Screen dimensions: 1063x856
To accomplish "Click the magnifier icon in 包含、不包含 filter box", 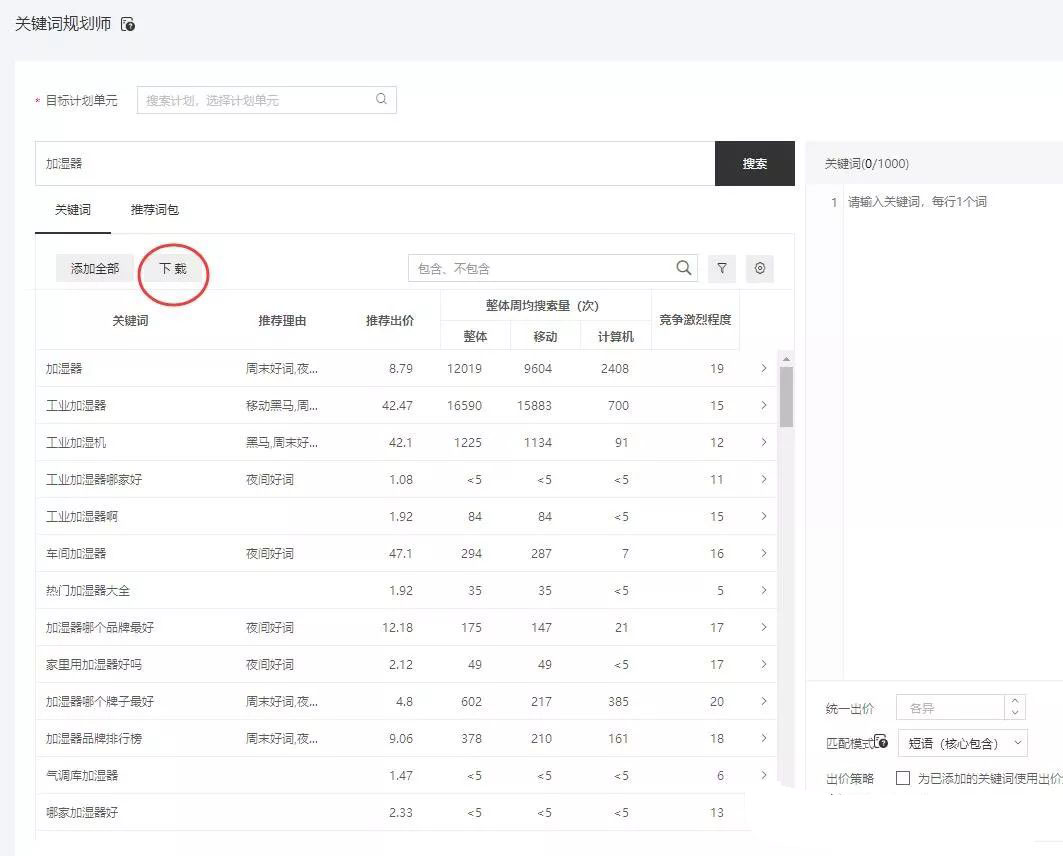I will coord(684,268).
